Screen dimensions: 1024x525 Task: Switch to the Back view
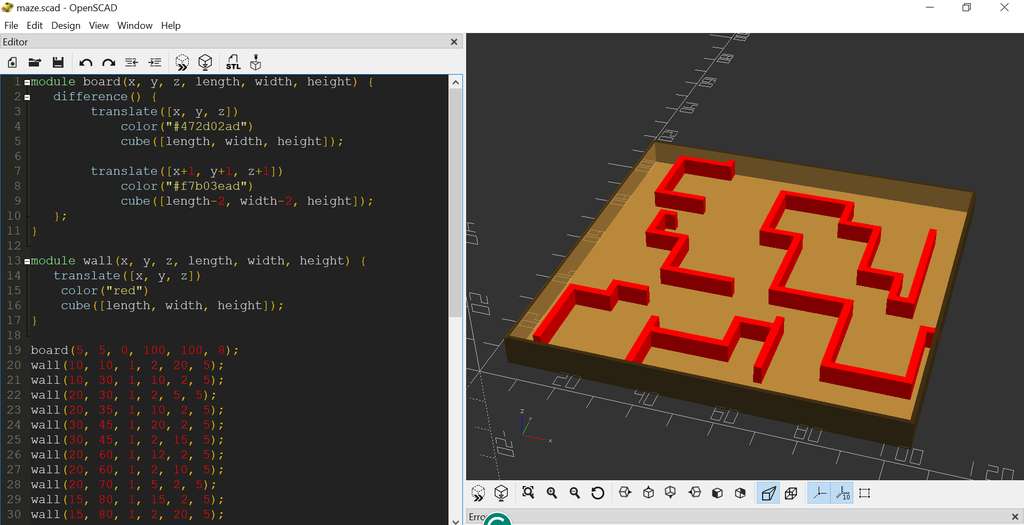pyautogui.click(x=740, y=493)
